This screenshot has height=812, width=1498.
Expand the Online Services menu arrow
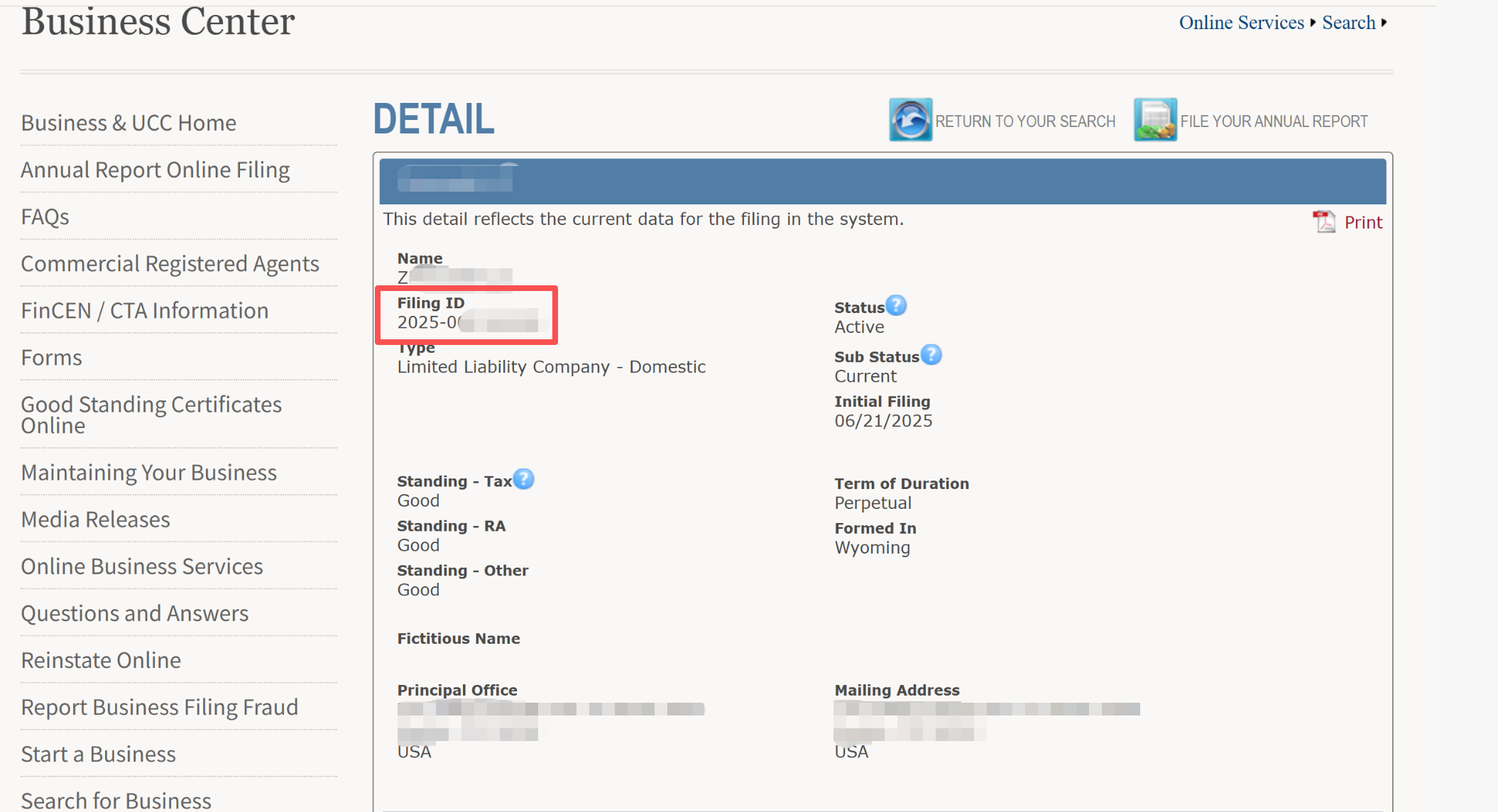[1313, 23]
